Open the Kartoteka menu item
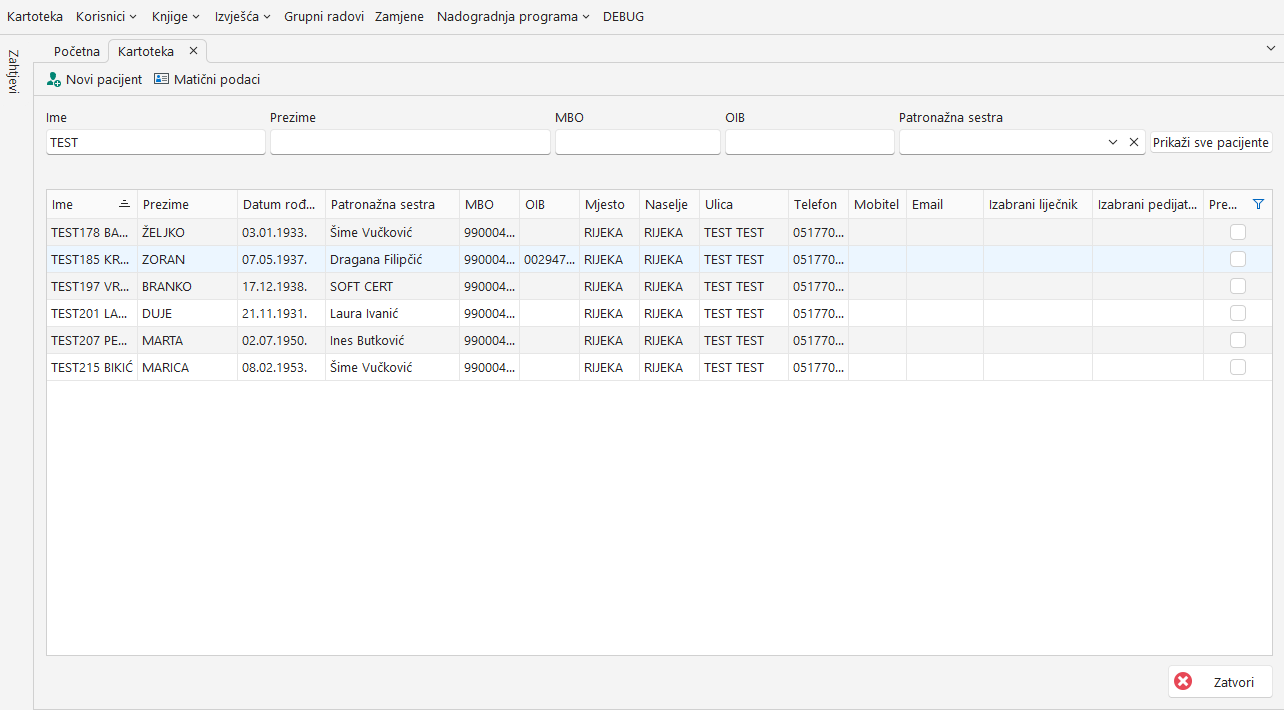The height and width of the screenshot is (710, 1284). [35, 17]
